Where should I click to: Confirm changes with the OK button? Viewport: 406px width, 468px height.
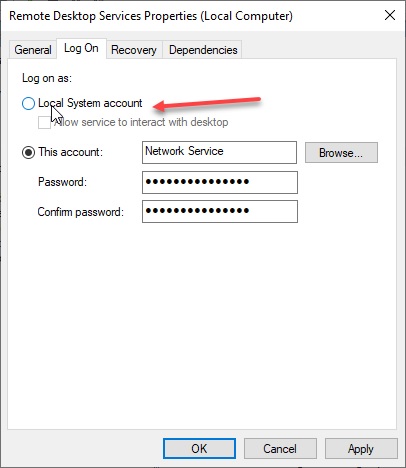[199, 449]
